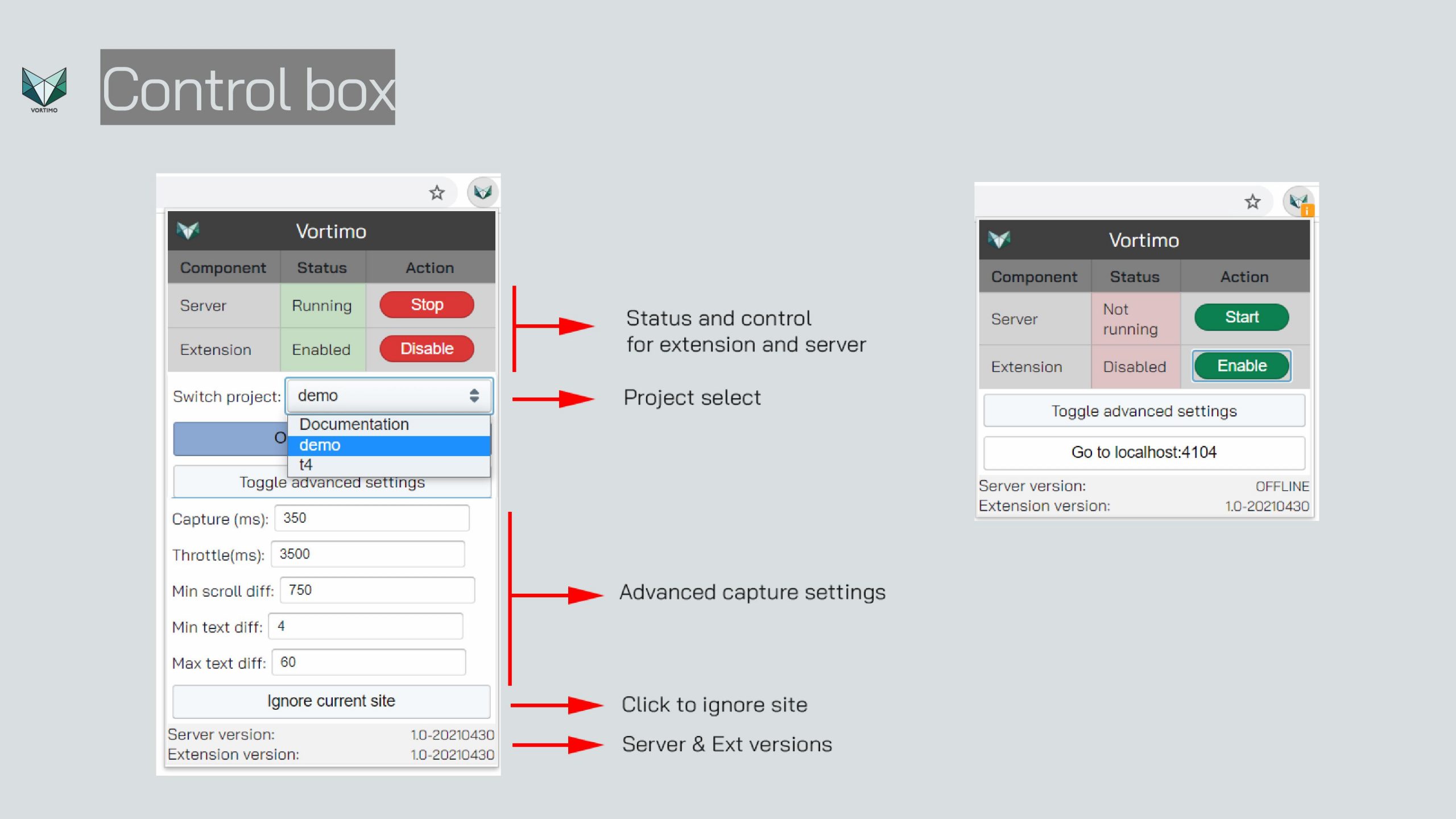This screenshot has height=819, width=1456.
Task: Open the Switch project dropdown showing demo
Action: click(x=389, y=396)
